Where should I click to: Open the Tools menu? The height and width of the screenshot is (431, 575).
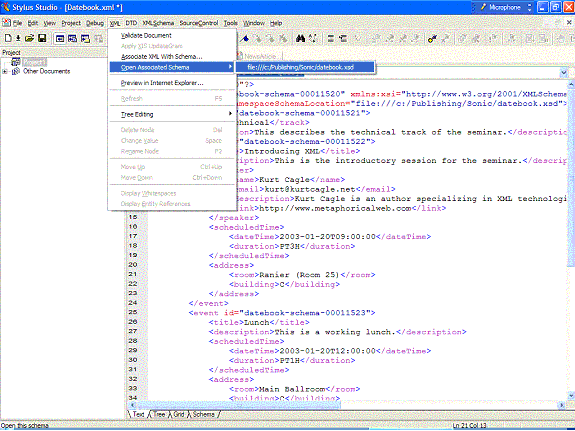[231, 23]
